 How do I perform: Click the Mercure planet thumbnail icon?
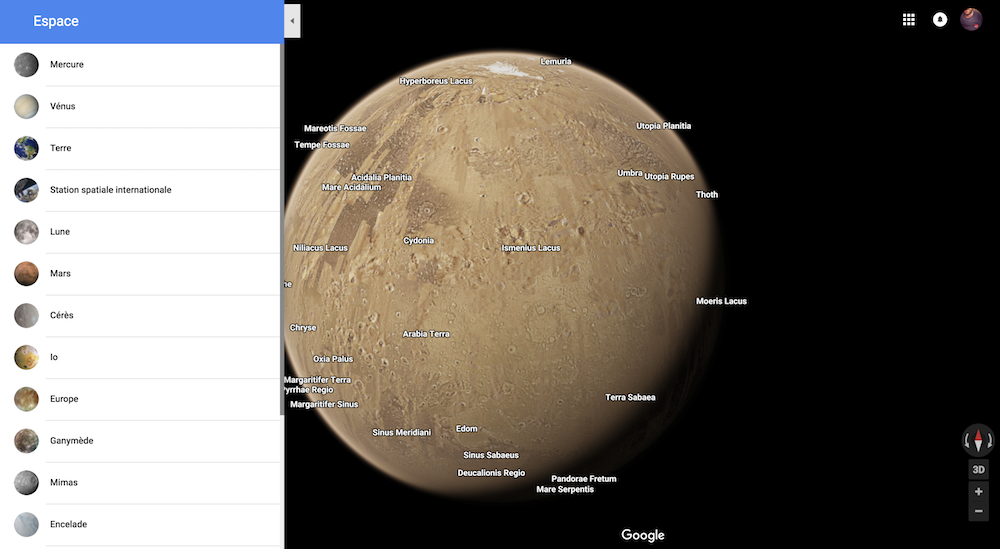pos(26,65)
